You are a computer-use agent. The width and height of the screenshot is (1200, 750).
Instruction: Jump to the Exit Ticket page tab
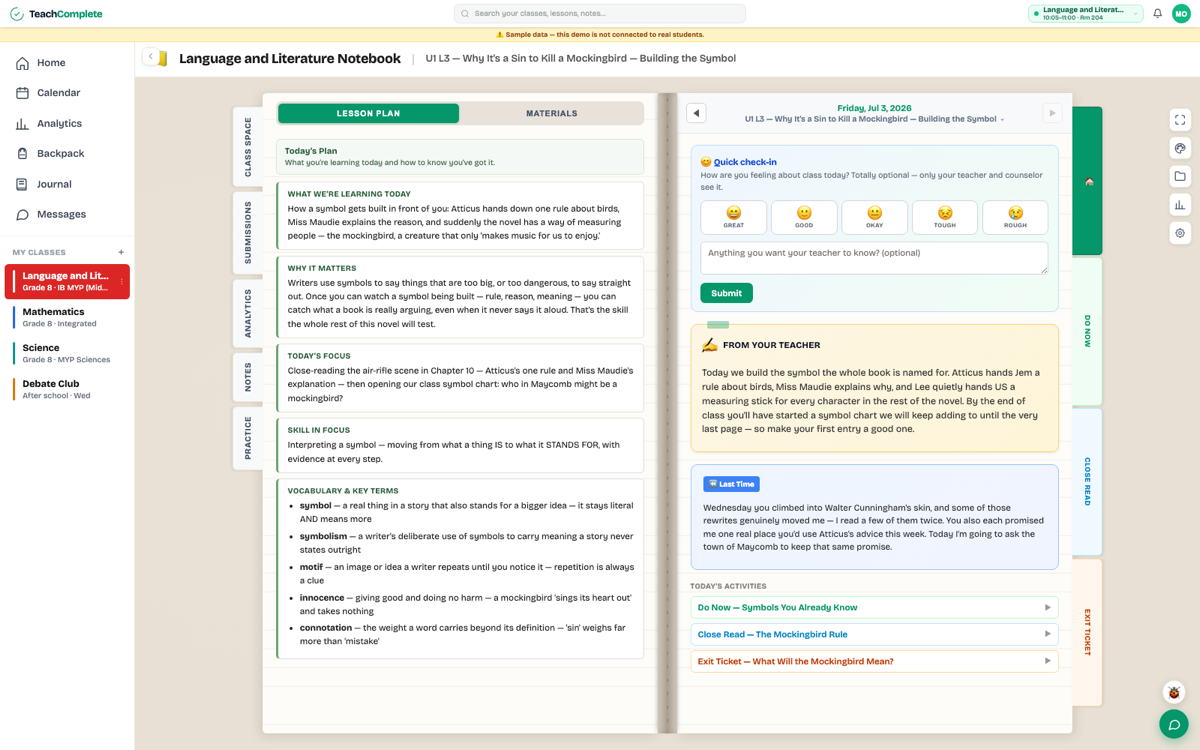pos(1088,632)
